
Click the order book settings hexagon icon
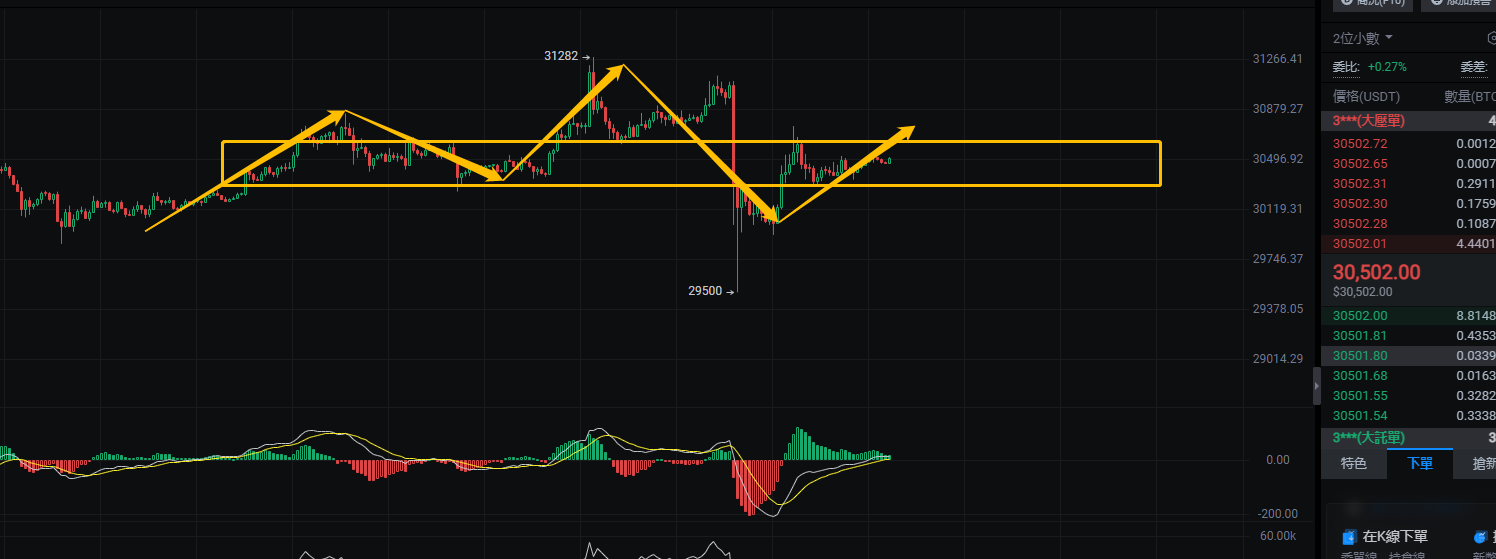1491,38
